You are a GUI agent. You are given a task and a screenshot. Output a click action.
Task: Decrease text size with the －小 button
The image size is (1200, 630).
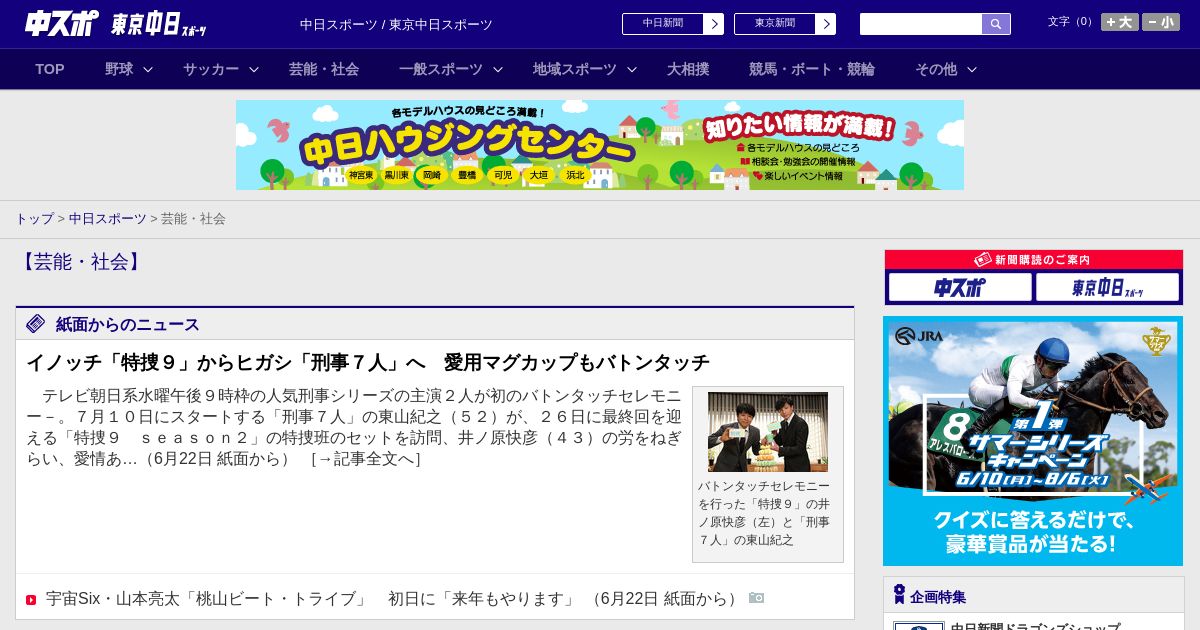(1161, 22)
